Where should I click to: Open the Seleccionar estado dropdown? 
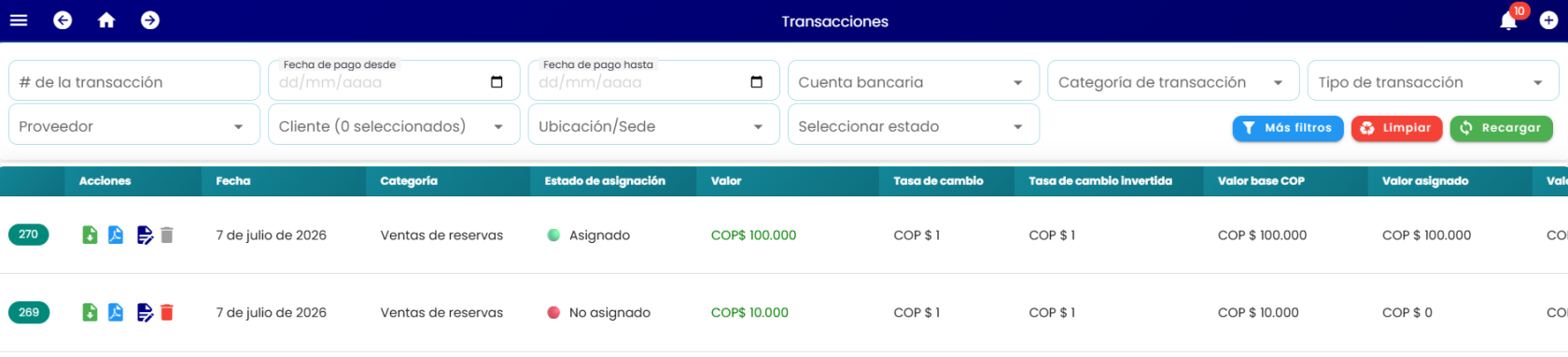click(x=914, y=125)
